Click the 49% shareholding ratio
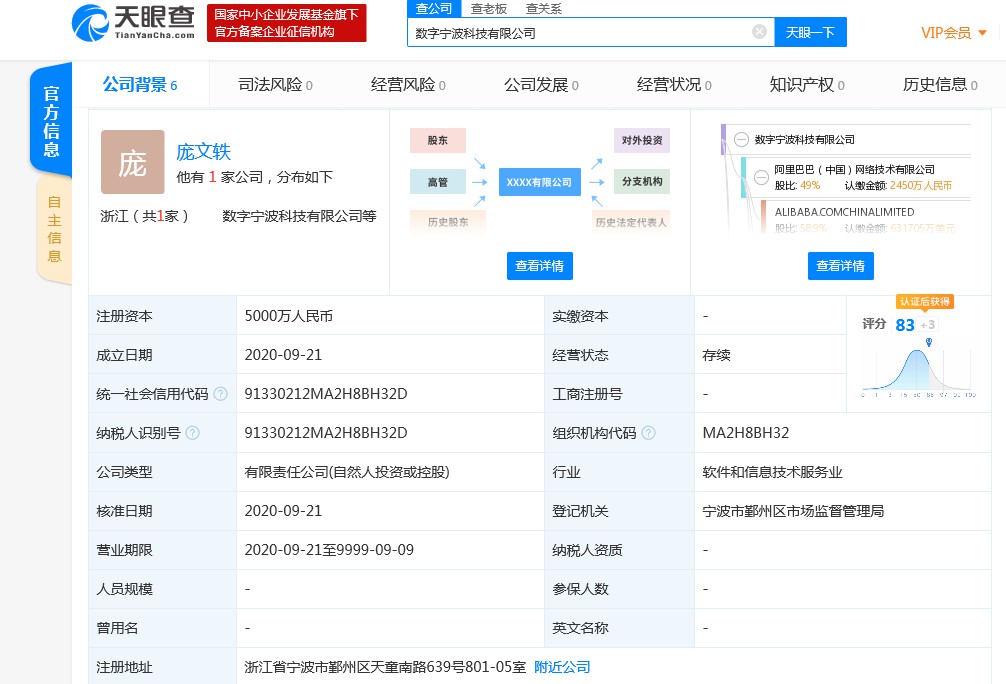The height and width of the screenshot is (684, 1006). [x=810, y=185]
